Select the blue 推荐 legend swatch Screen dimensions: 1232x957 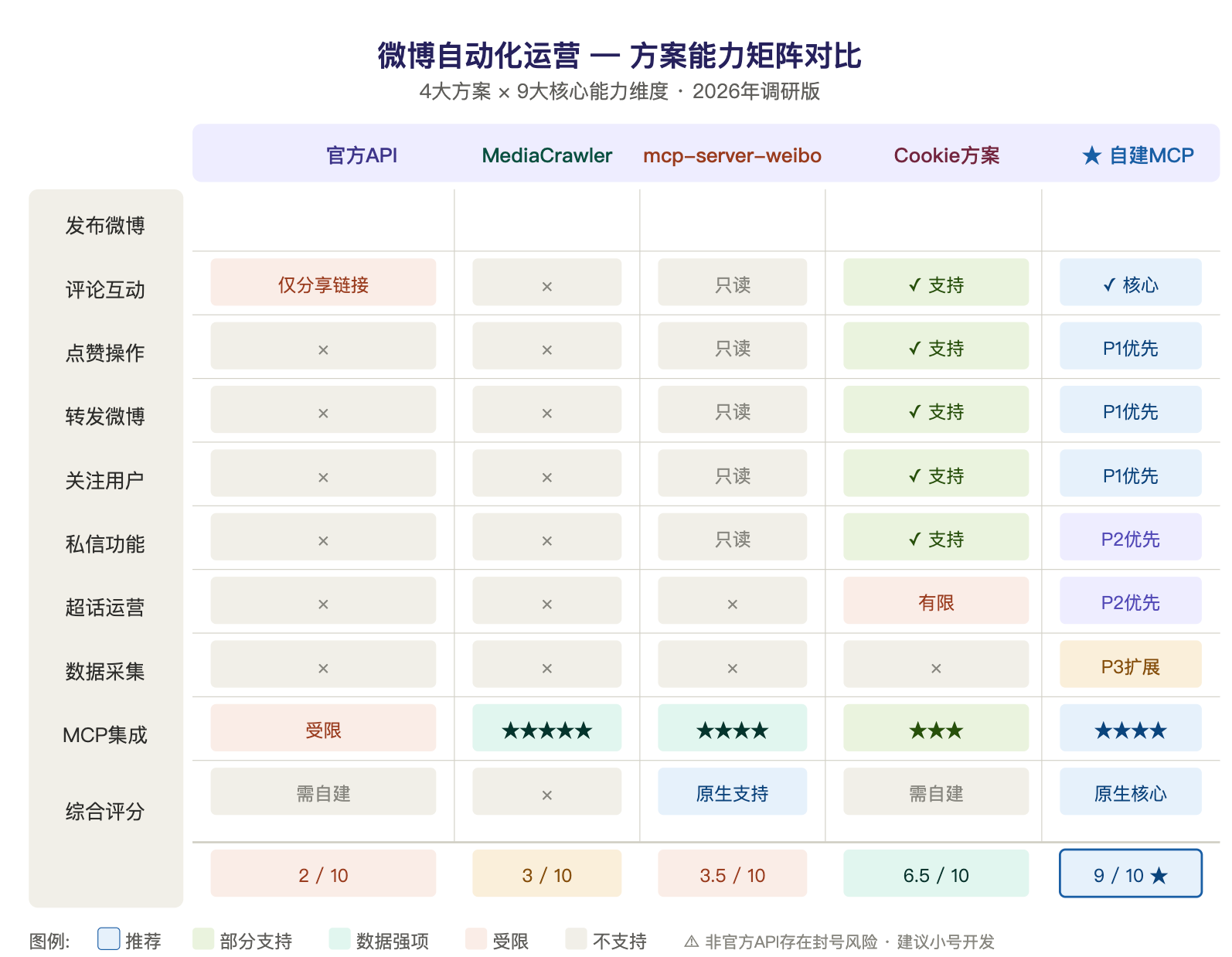(x=109, y=938)
